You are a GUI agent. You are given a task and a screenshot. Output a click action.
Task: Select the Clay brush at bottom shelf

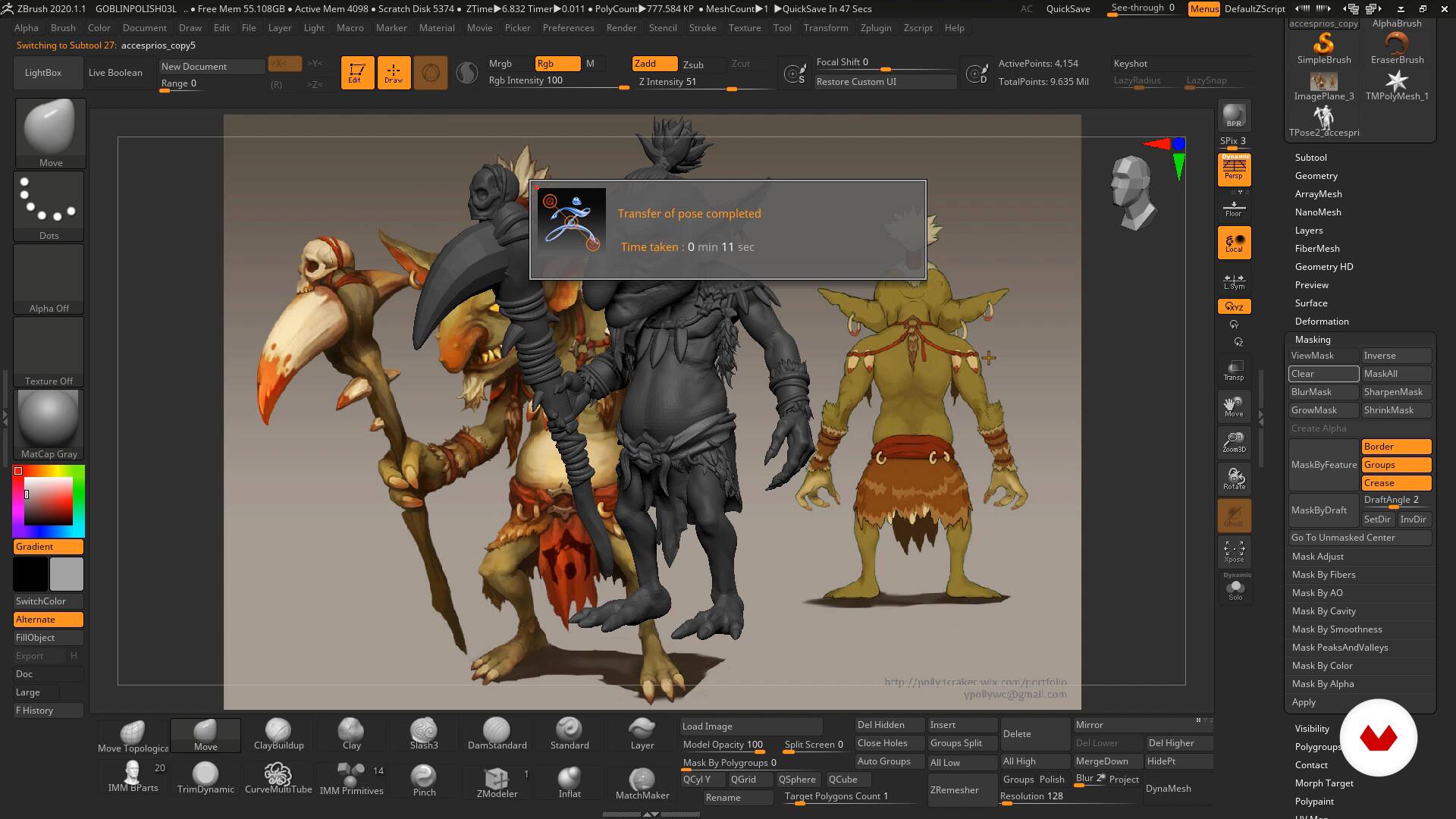351,734
